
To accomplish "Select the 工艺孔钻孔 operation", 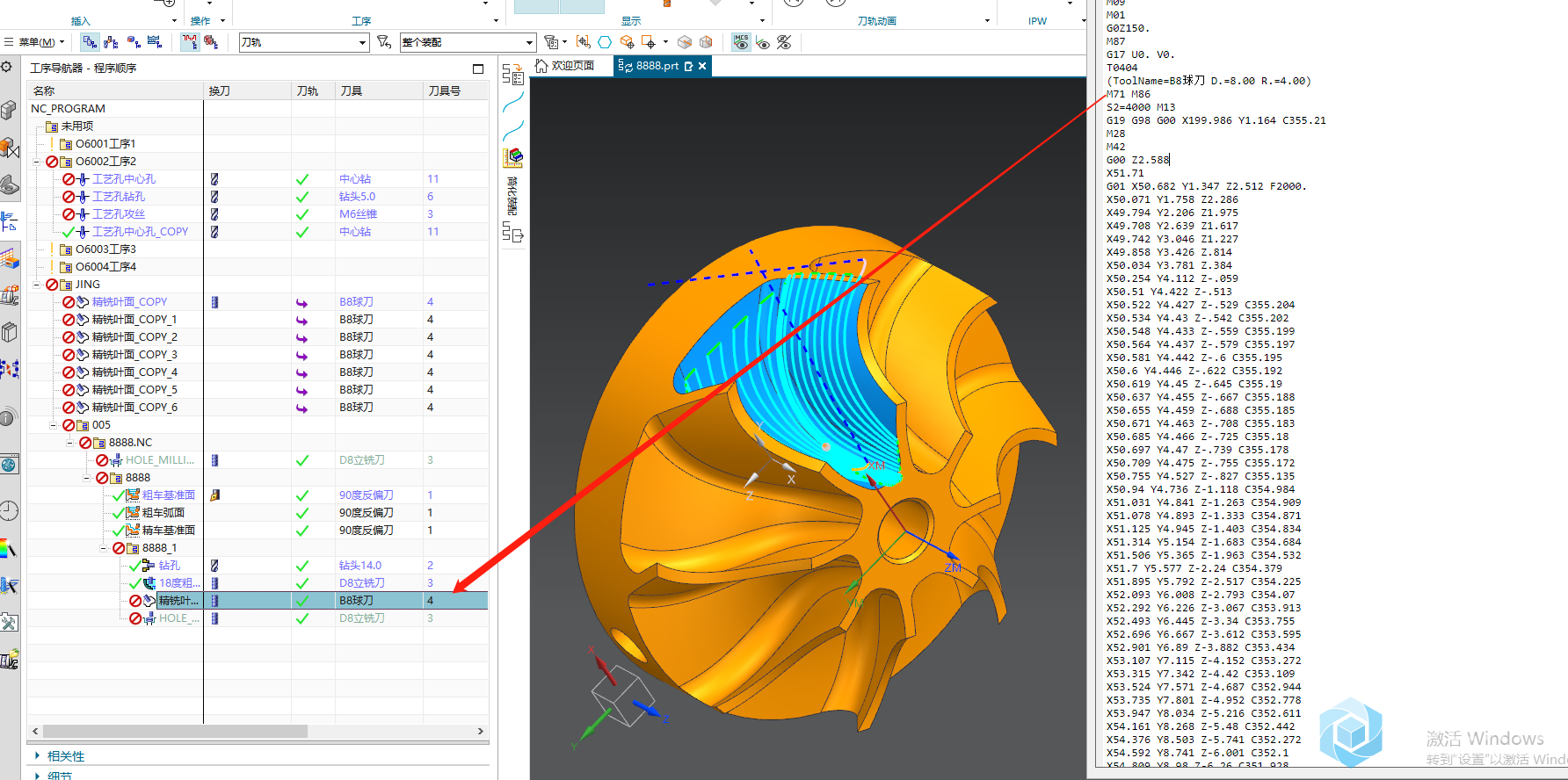I will click(119, 196).
